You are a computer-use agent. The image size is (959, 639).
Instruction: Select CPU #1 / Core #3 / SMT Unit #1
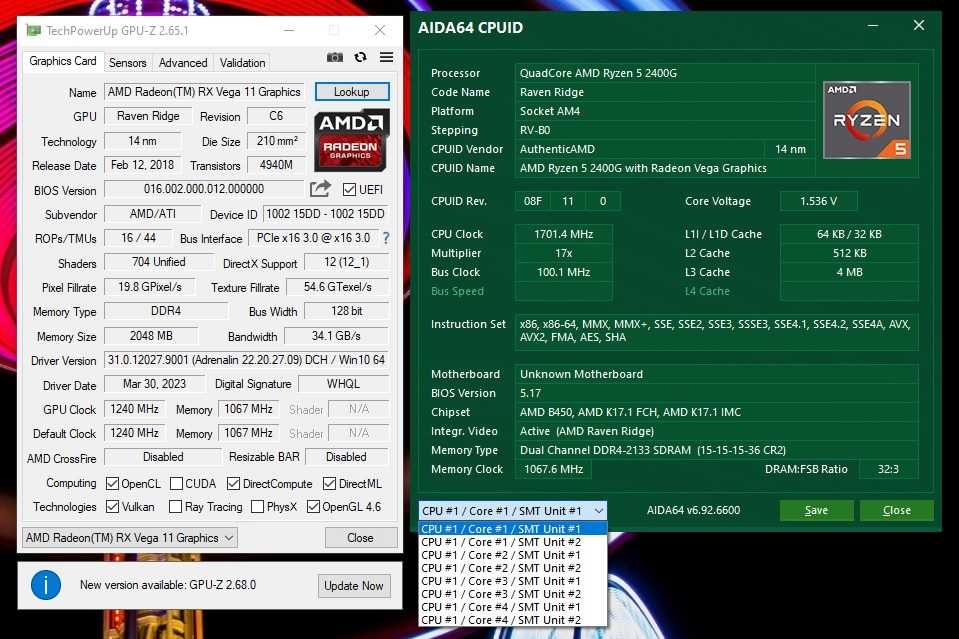[x=513, y=581]
